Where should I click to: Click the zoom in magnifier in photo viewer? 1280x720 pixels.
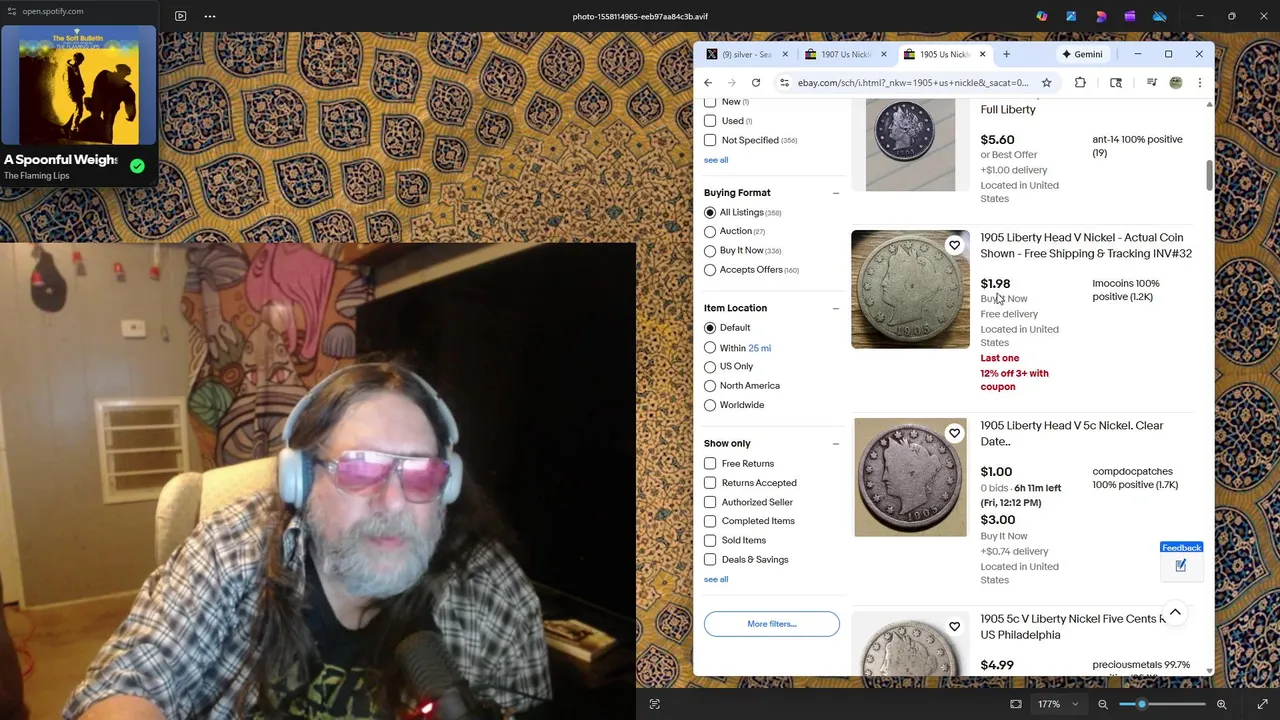click(1221, 704)
